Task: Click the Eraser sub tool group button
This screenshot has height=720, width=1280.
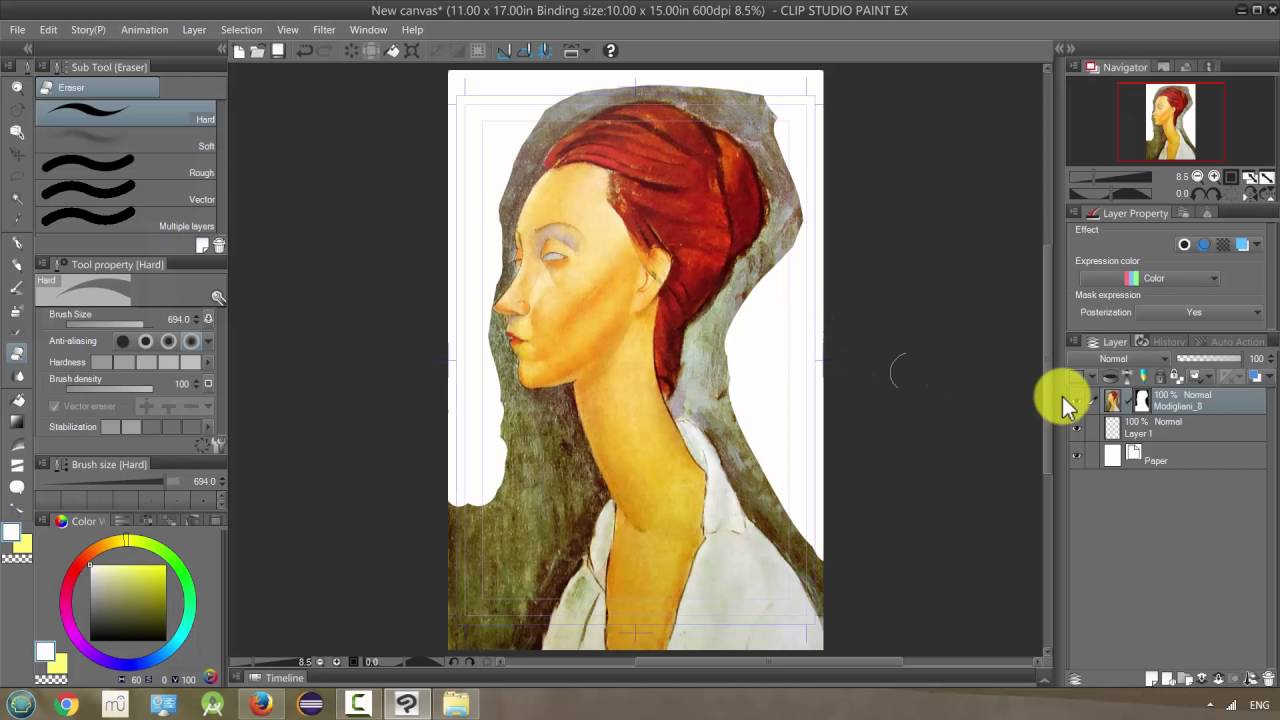Action: click(x=97, y=87)
